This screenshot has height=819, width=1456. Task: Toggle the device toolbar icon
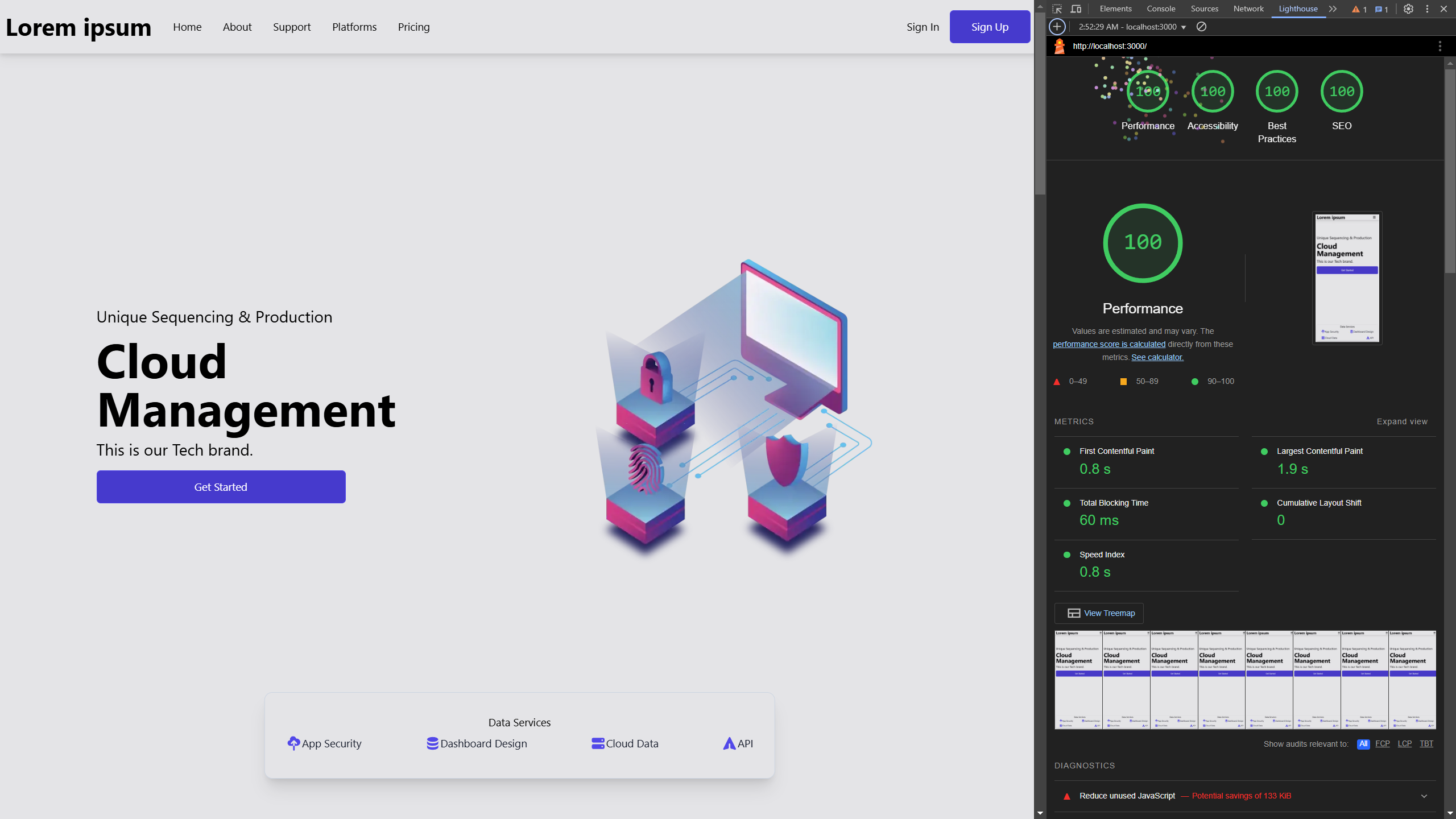pyautogui.click(x=1076, y=9)
